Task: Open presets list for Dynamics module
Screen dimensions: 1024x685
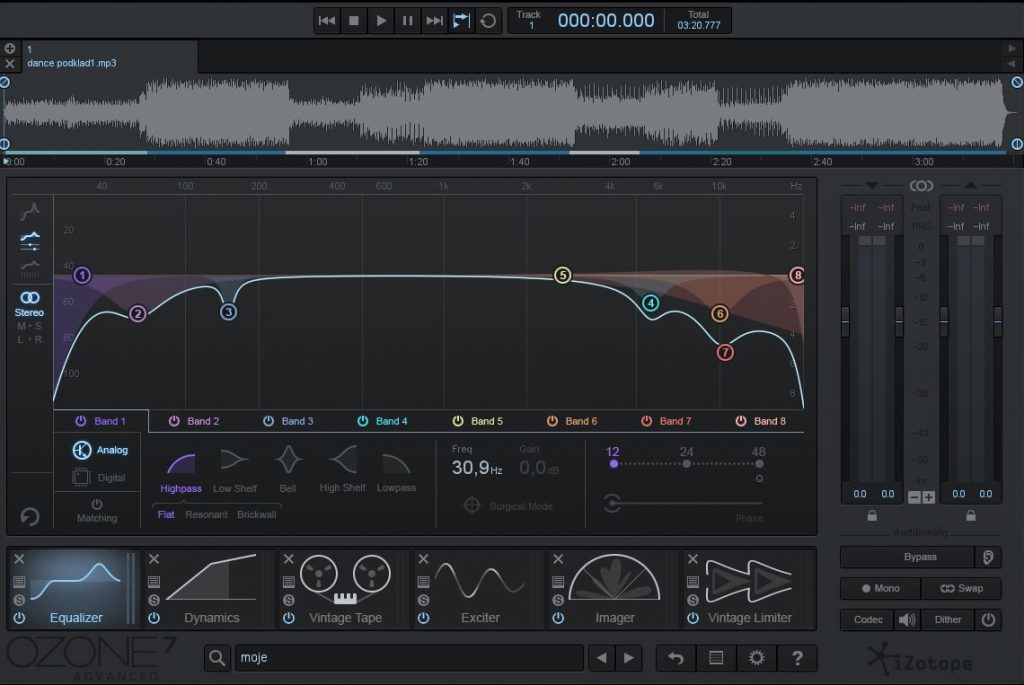Action: (154, 581)
